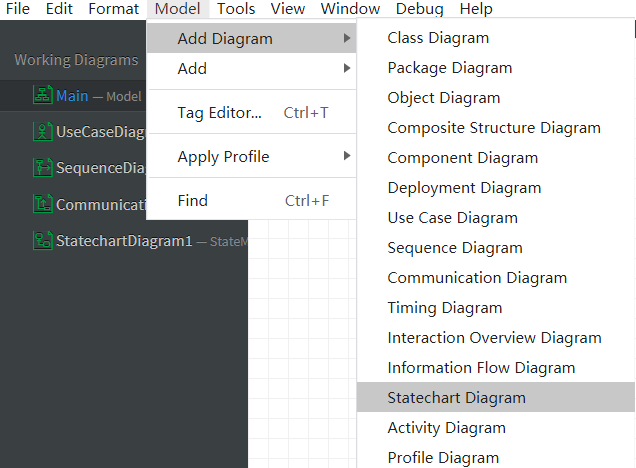Select StatechartDiagram1 row in Working Diagrams
The image size is (636, 468).
pyautogui.click(x=124, y=241)
